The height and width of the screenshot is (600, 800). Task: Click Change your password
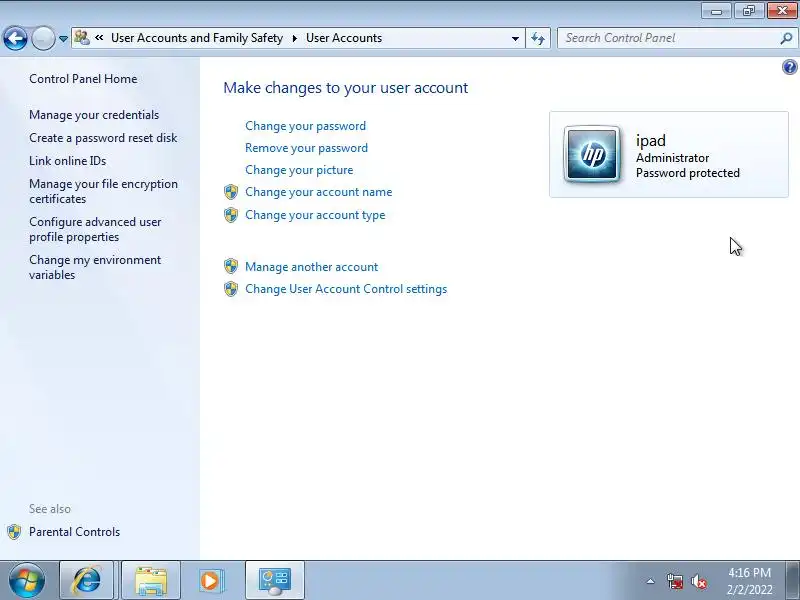click(306, 126)
